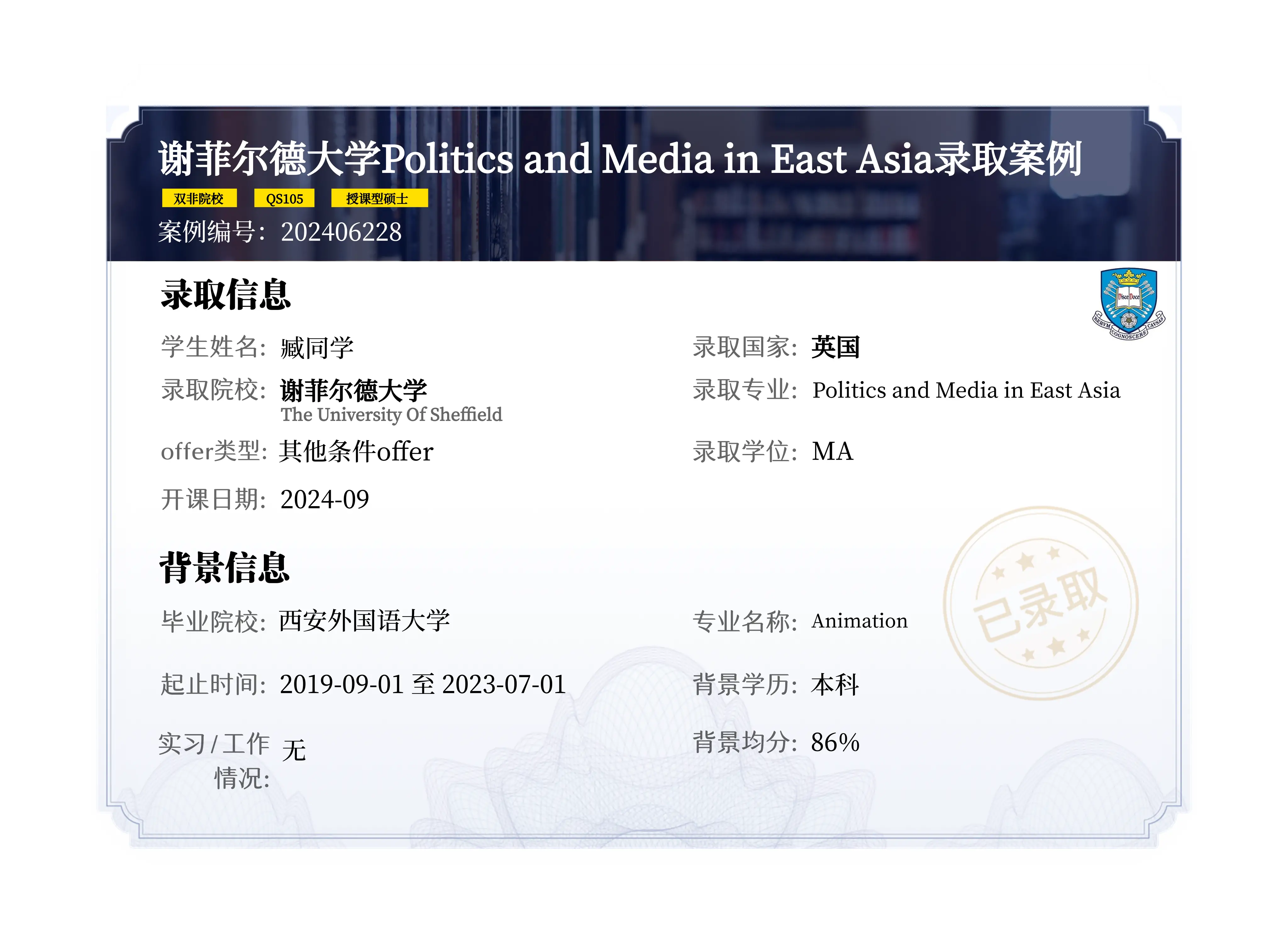The height and width of the screenshot is (945, 1288).
Task: Click the 开课日期 label
Action: (214, 500)
